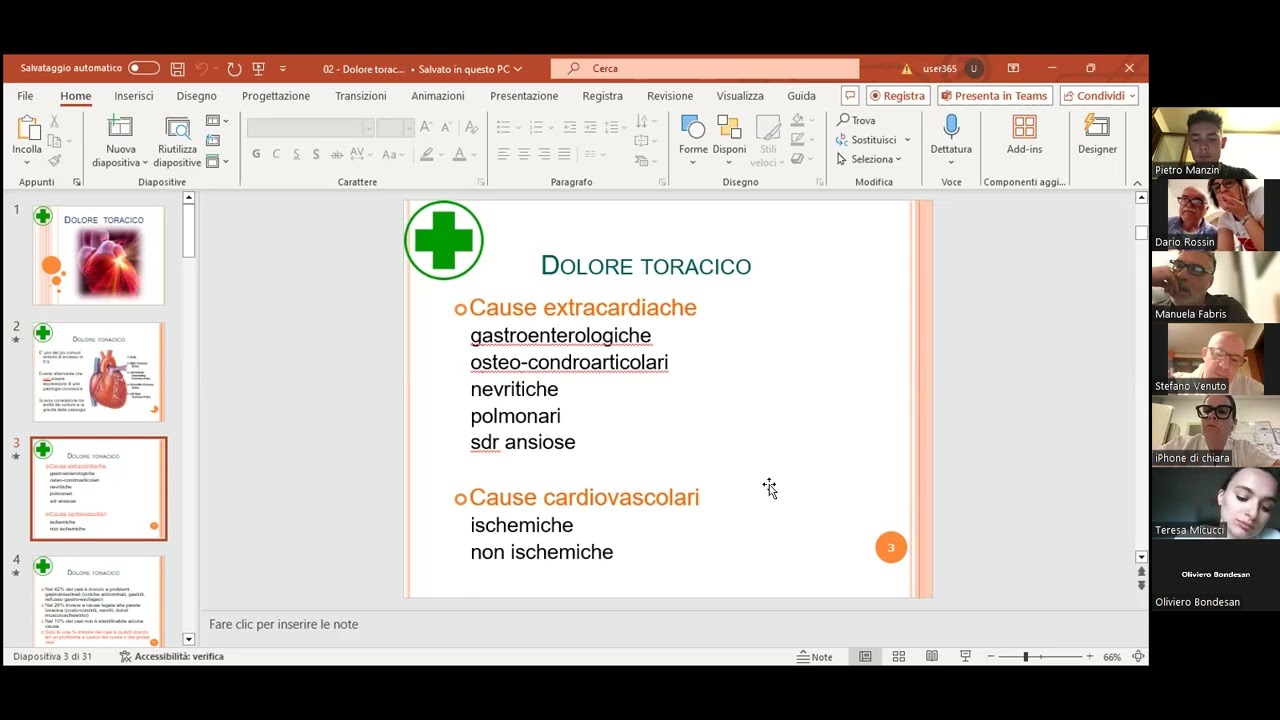This screenshot has width=1280, height=720.
Task: Open the Progettazione tab
Action: point(276,96)
